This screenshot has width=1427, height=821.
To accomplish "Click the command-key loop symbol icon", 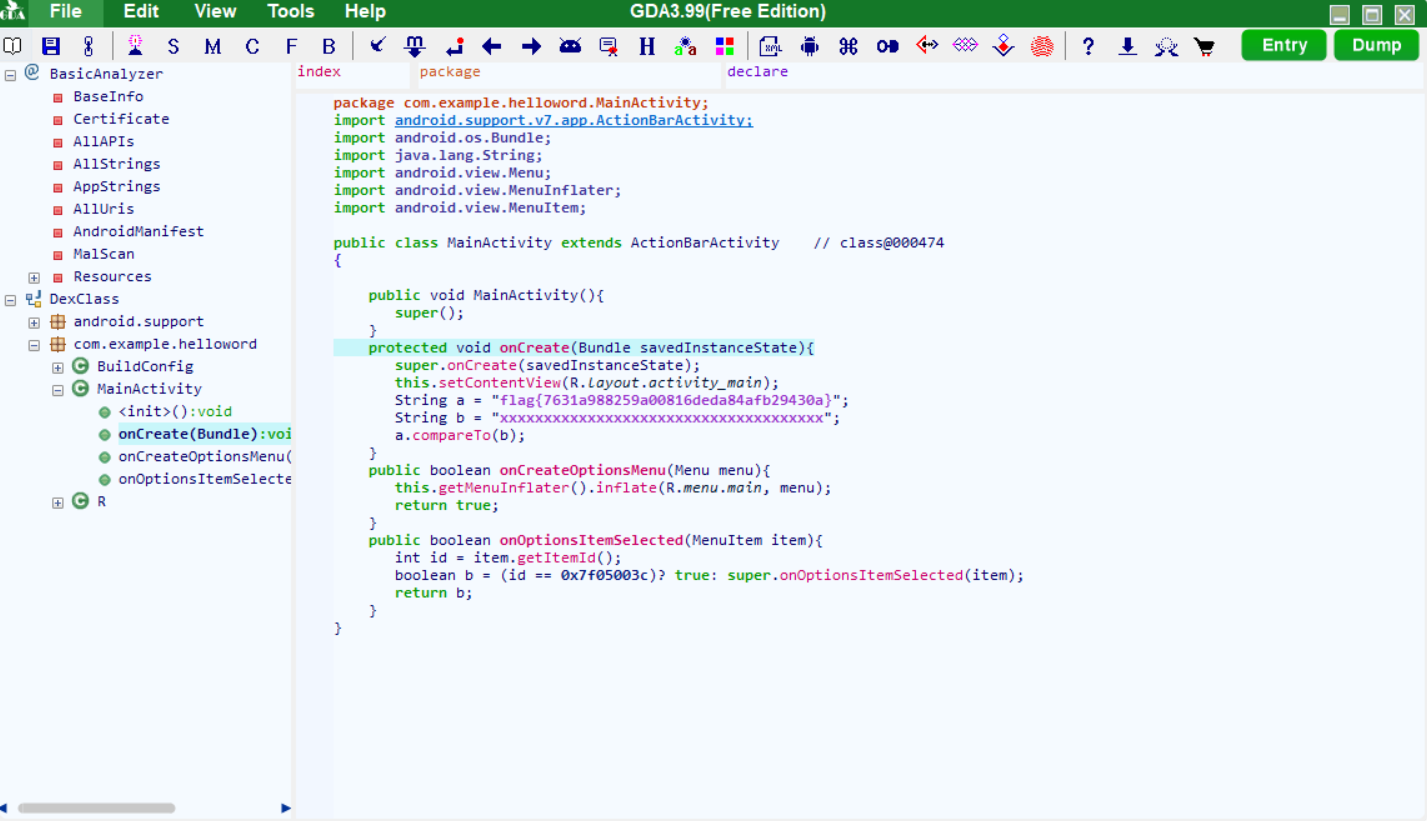I will (848, 46).
